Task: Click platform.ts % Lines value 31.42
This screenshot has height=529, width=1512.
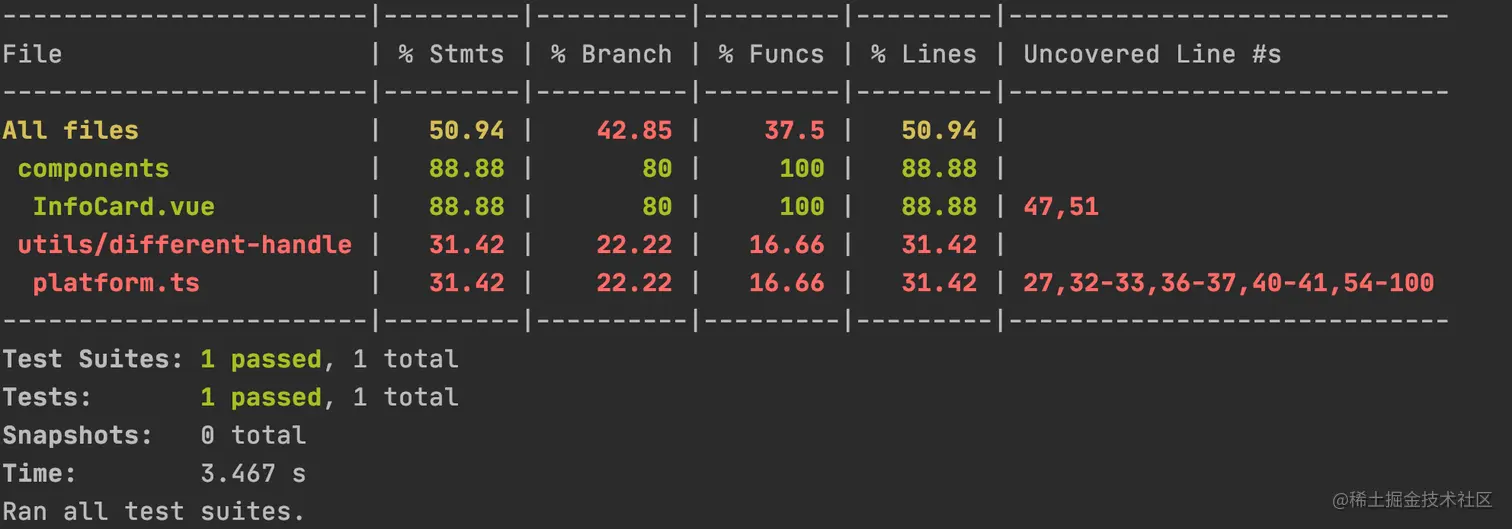Action: 939,283
